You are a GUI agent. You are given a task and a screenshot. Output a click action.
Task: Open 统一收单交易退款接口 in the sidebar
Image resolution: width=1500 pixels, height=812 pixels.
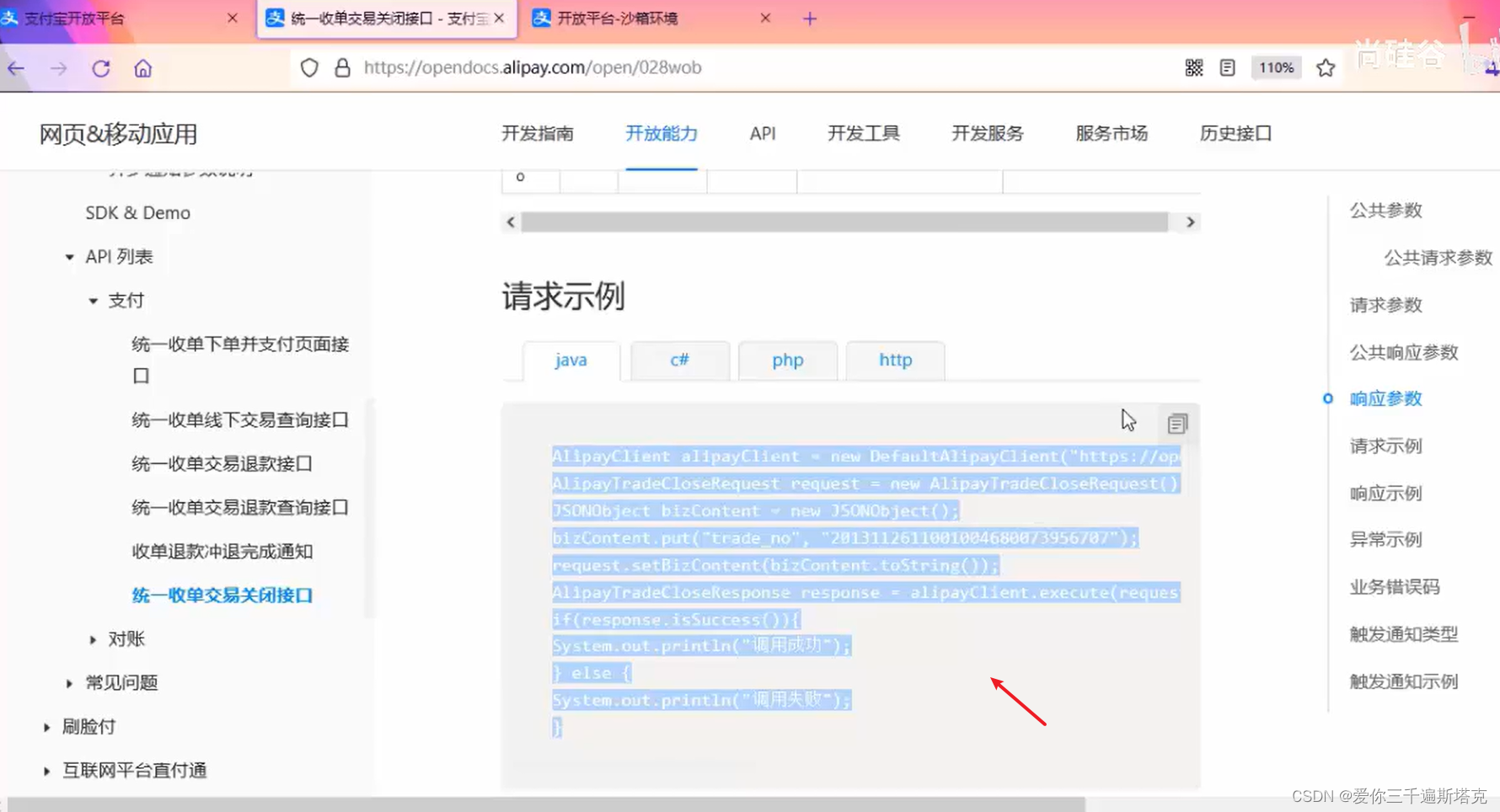222,463
